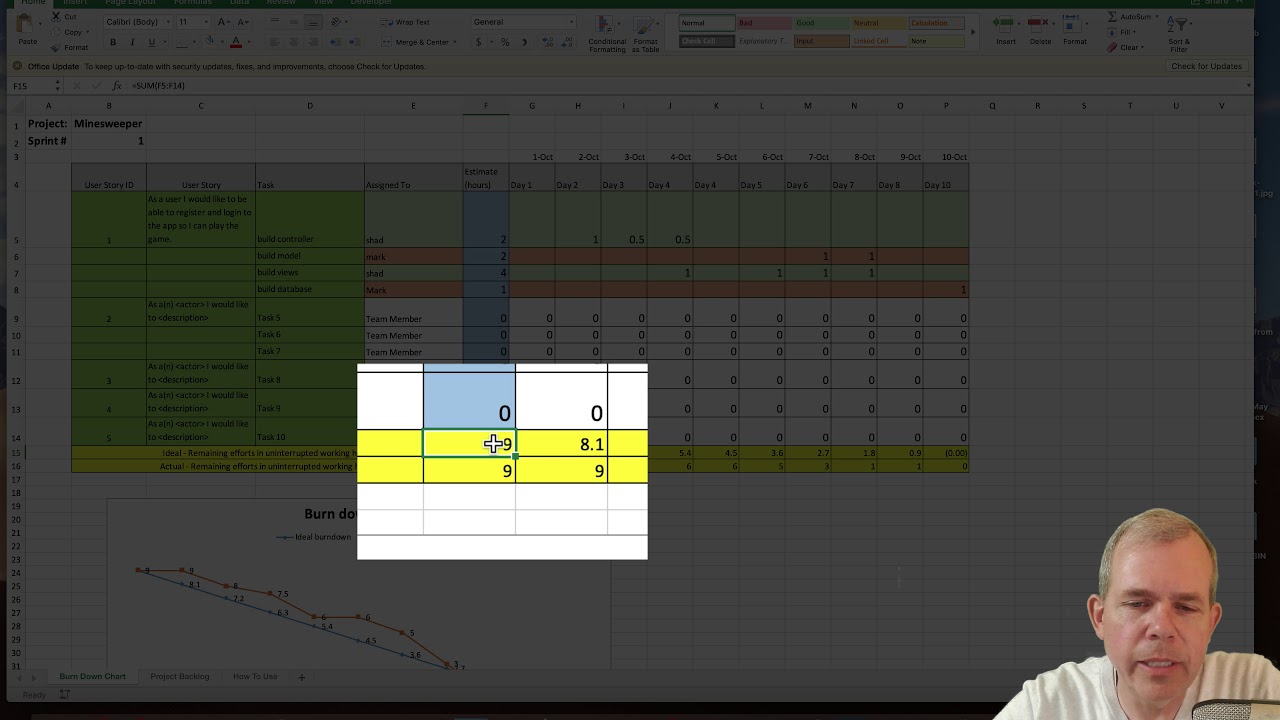Select the Burn Down Chart sheet tab

coord(92,677)
